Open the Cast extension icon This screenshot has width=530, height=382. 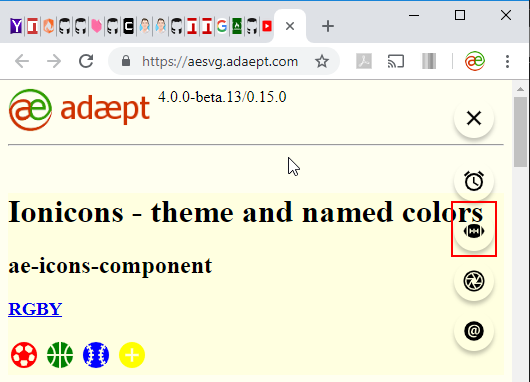point(396,62)
